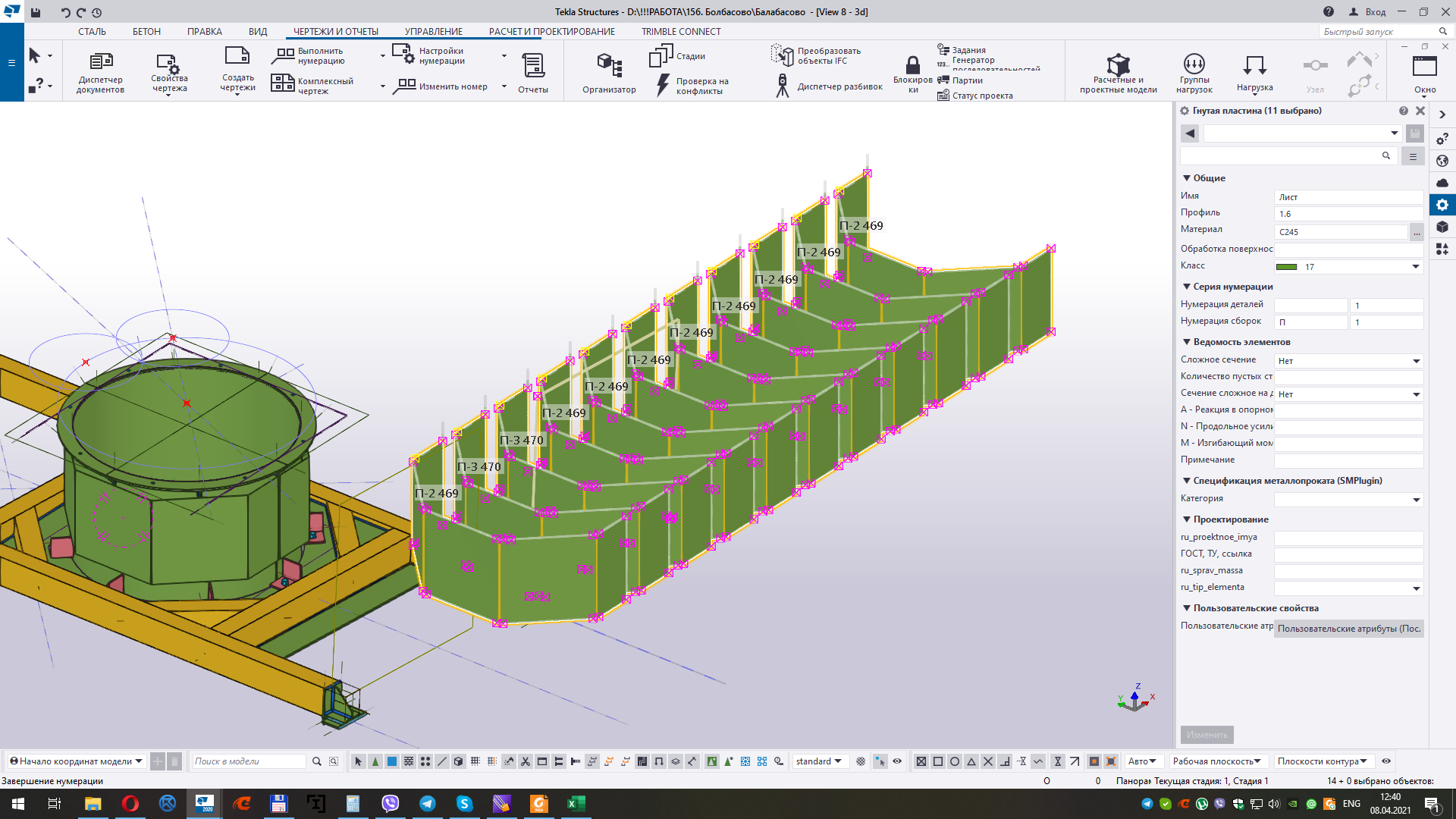The height and width of the screenshot is (819, 1456).
Task: Switch to Управление ribbon tab
Action: tap(433, 32)
